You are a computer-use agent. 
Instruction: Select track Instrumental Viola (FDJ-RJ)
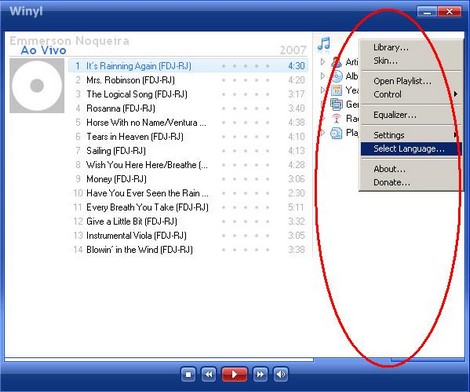click(188, 235)
